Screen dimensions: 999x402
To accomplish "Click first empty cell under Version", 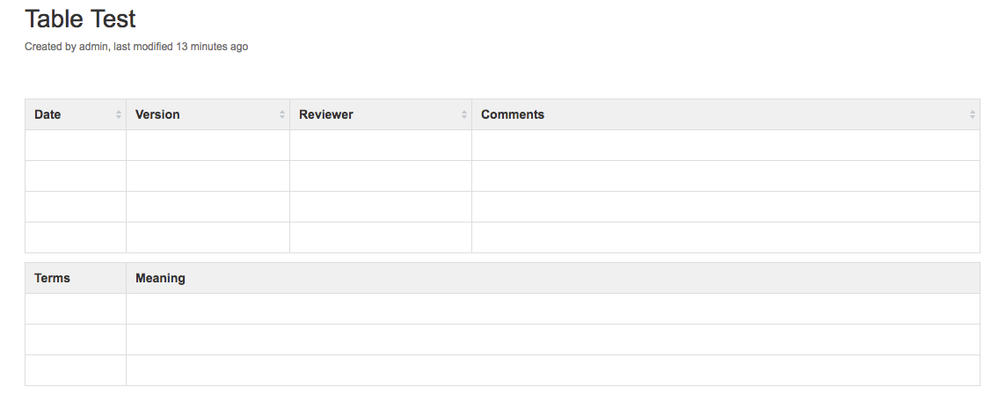I will pyautogui.click(x=208, y=145).
